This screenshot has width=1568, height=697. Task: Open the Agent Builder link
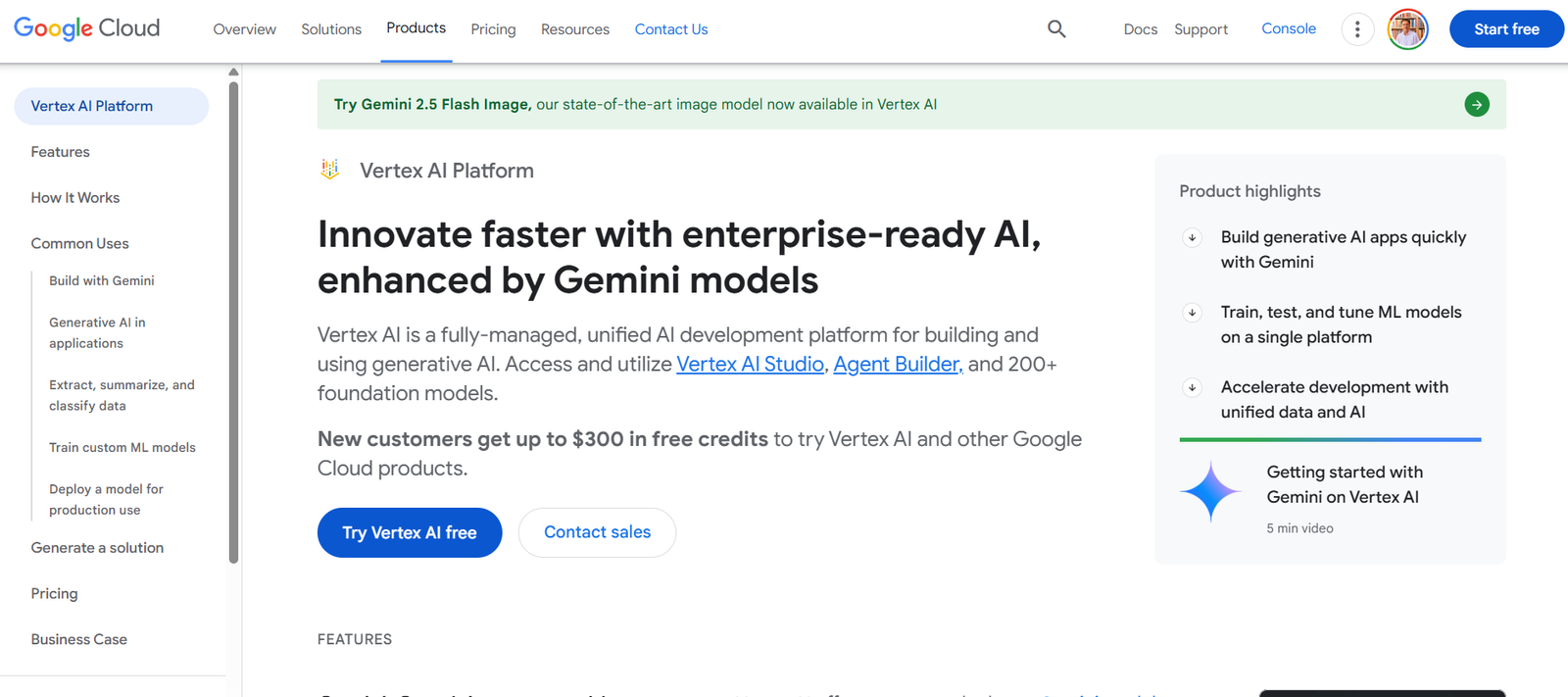tap(897, 364)
